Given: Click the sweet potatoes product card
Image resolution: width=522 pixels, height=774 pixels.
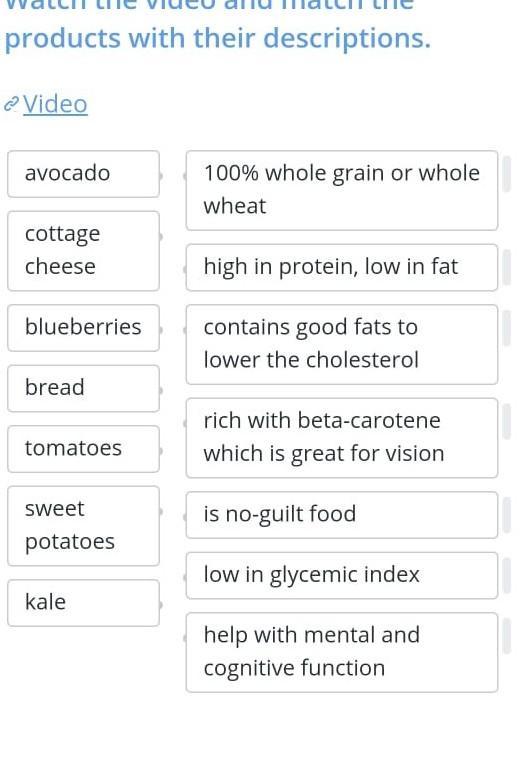Looking at the screenshot, I should point(83,526).
